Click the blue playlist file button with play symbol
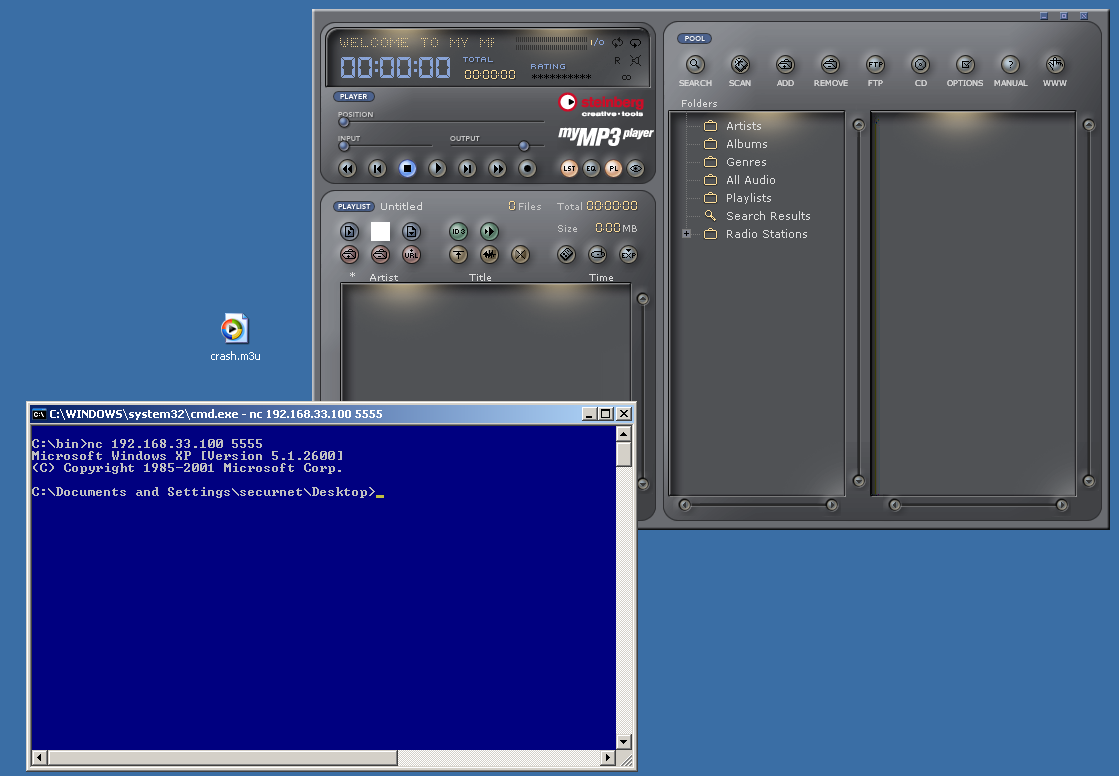Viewport: 1119px width, 776px height. click(349, 231)
